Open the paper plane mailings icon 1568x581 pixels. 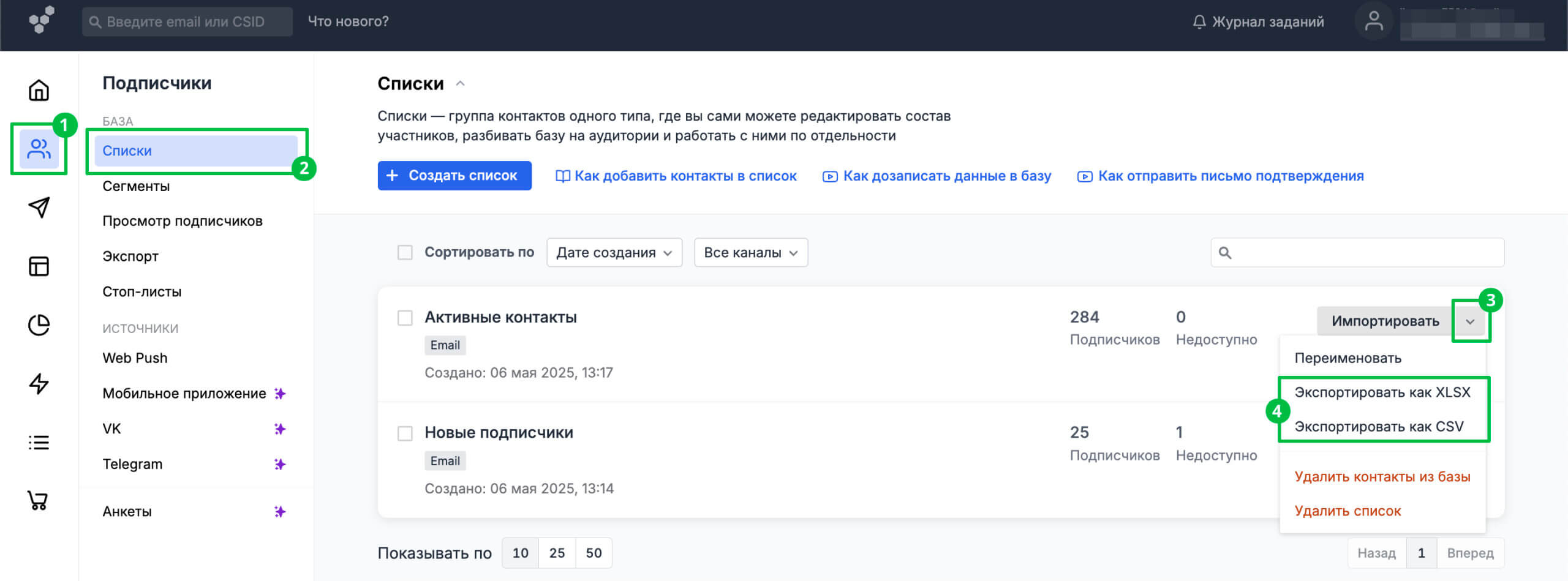39,208
